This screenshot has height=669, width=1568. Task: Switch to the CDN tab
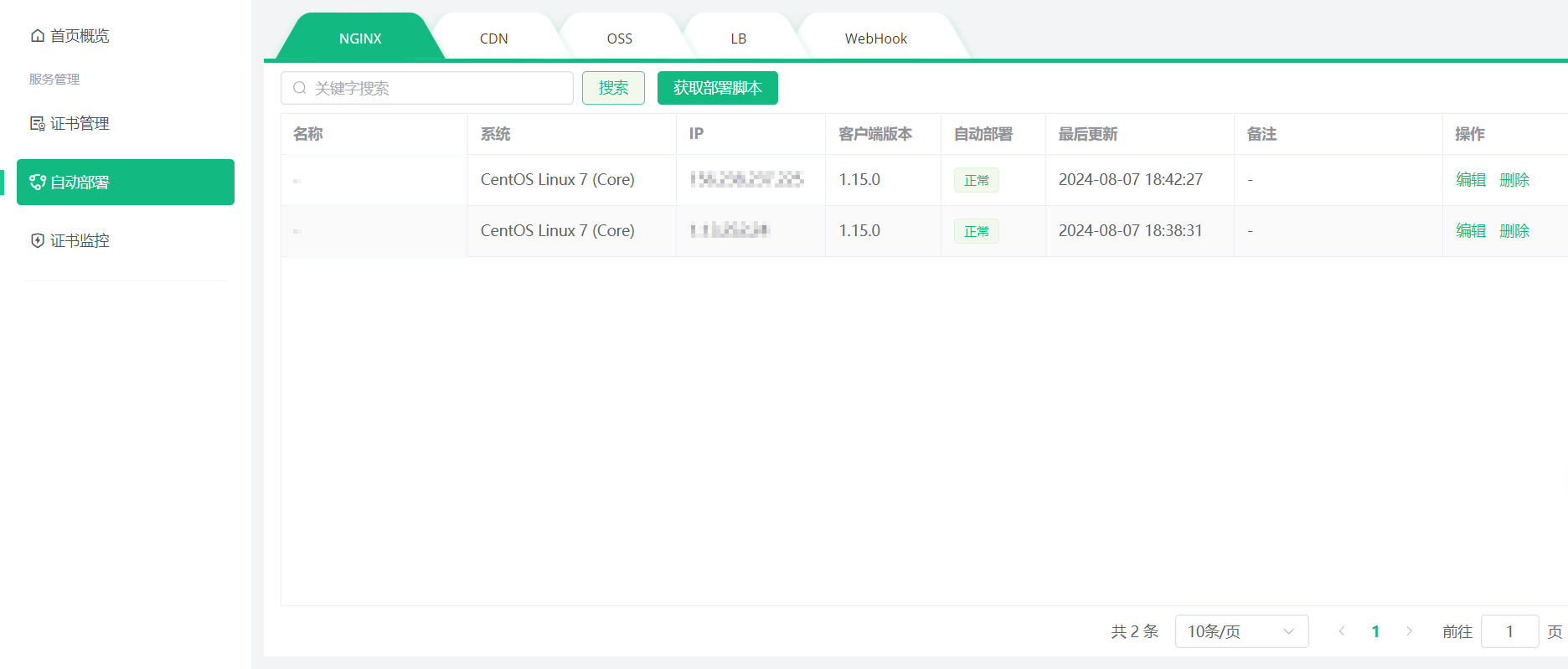(x=494, y=39)
